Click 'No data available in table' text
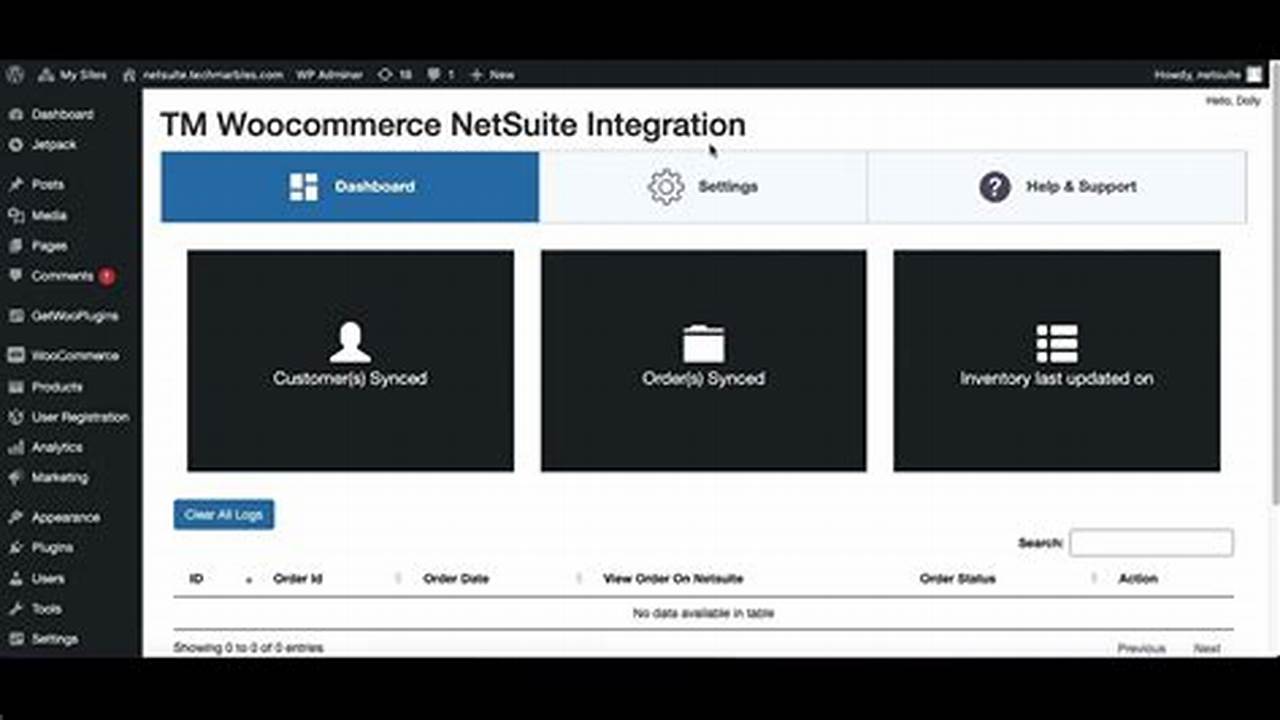The width and height of the screenshot is (1280, 720). 703,613
